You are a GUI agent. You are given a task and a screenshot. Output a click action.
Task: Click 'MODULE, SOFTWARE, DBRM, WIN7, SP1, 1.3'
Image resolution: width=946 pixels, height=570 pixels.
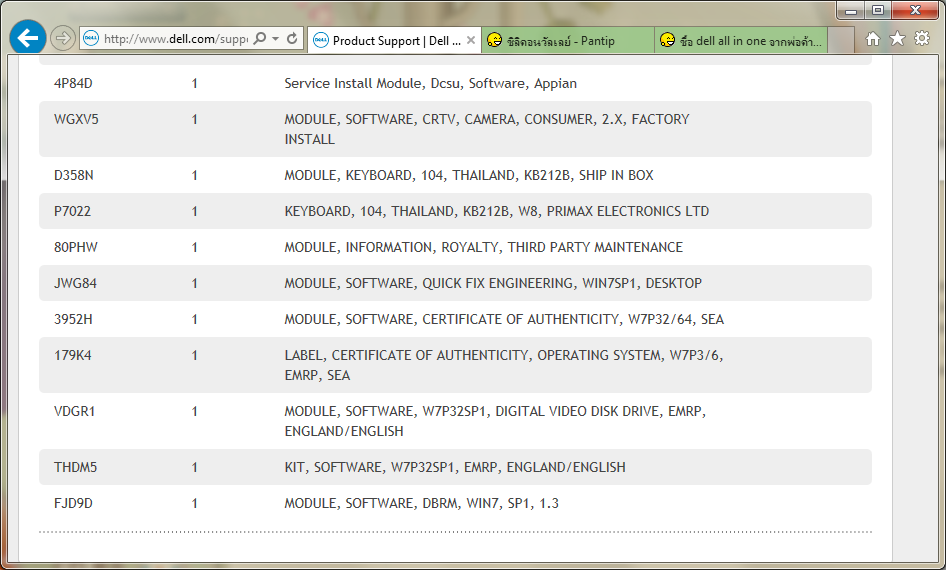click(422, 503)
